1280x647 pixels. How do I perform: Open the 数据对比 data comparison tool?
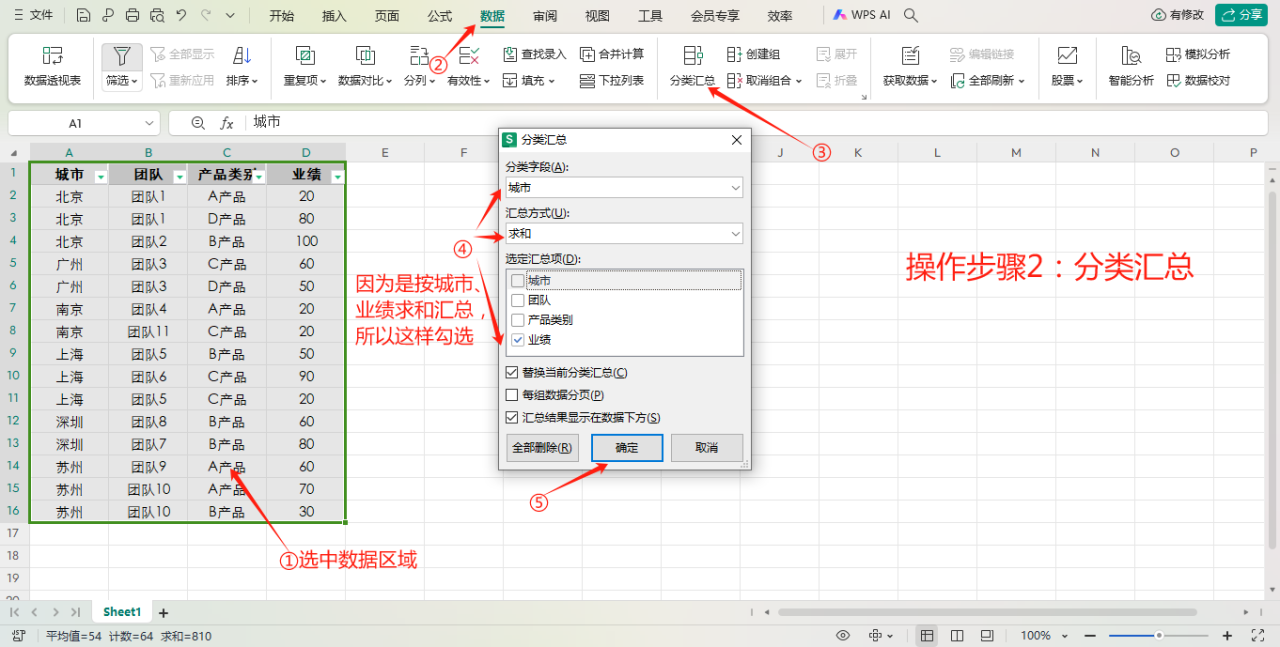click(366, 66)
